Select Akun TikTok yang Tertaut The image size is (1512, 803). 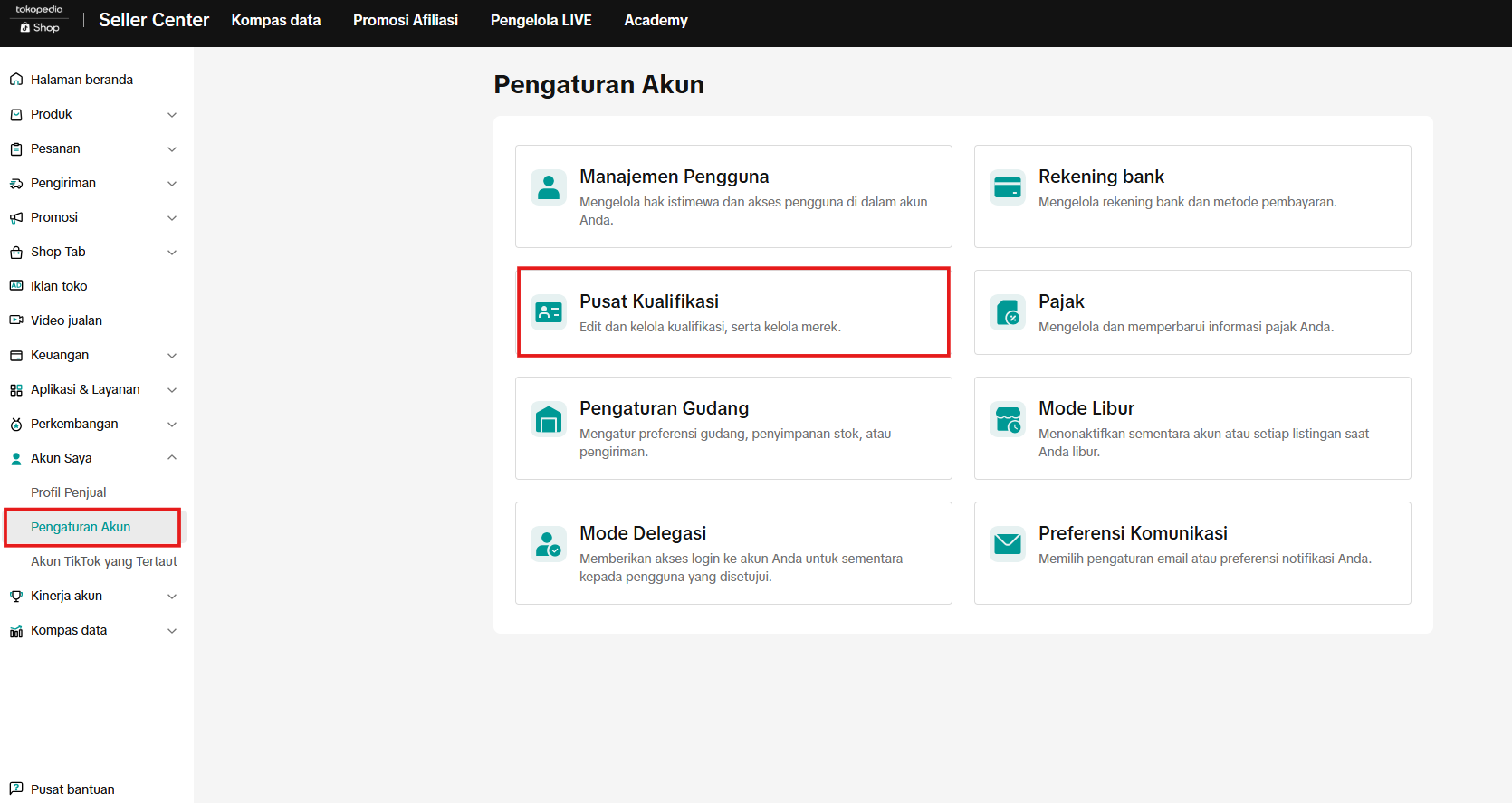point(104,561)
